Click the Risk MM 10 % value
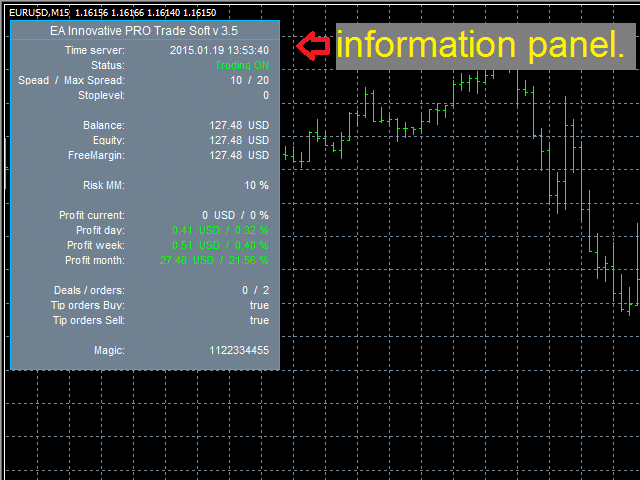 coord(256,185)
